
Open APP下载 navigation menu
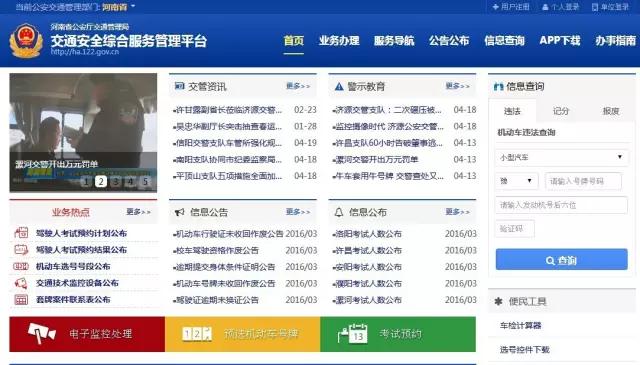(x=560, y=40)
